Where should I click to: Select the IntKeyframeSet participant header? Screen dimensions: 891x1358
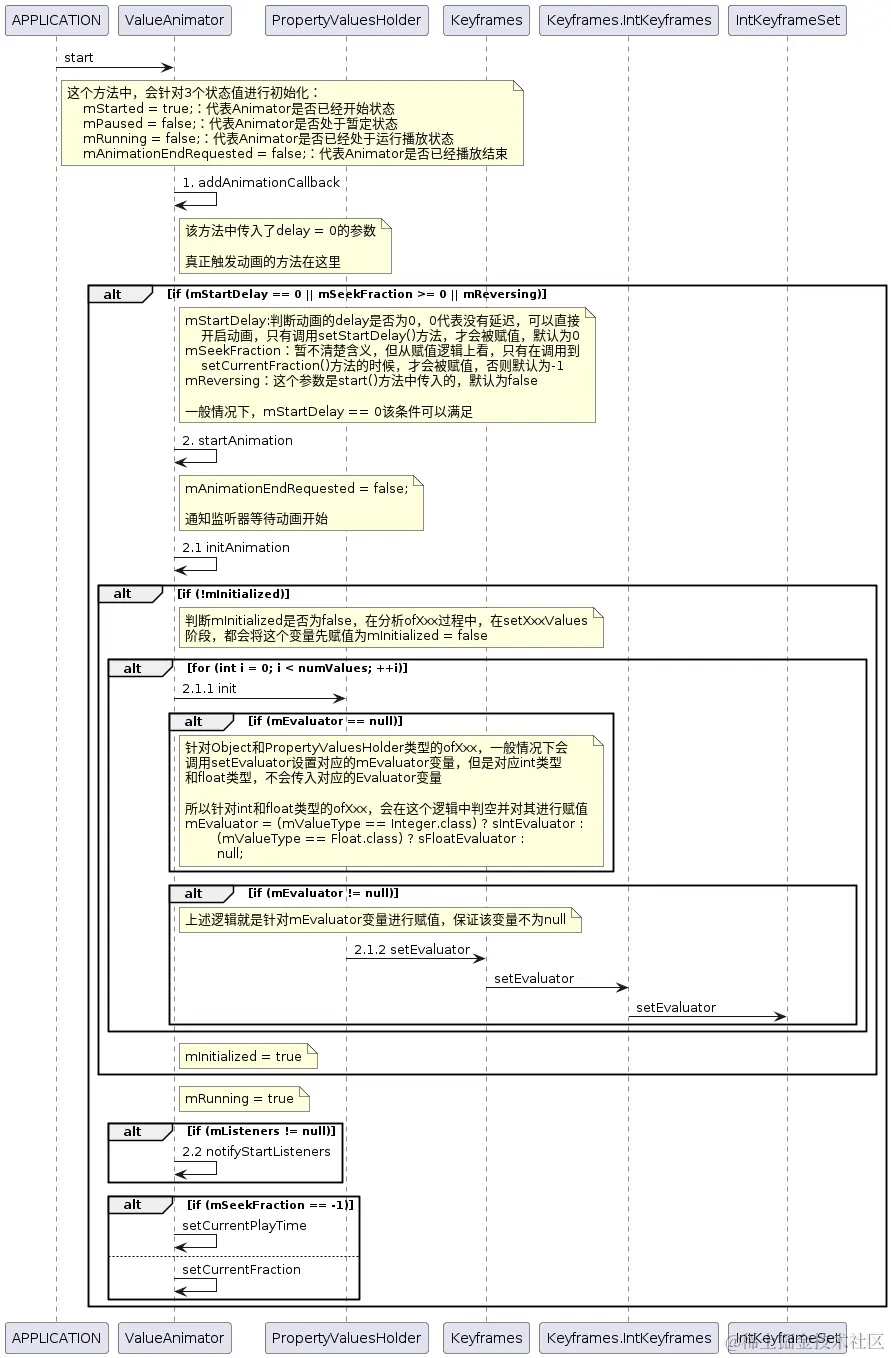click(787, 19)
